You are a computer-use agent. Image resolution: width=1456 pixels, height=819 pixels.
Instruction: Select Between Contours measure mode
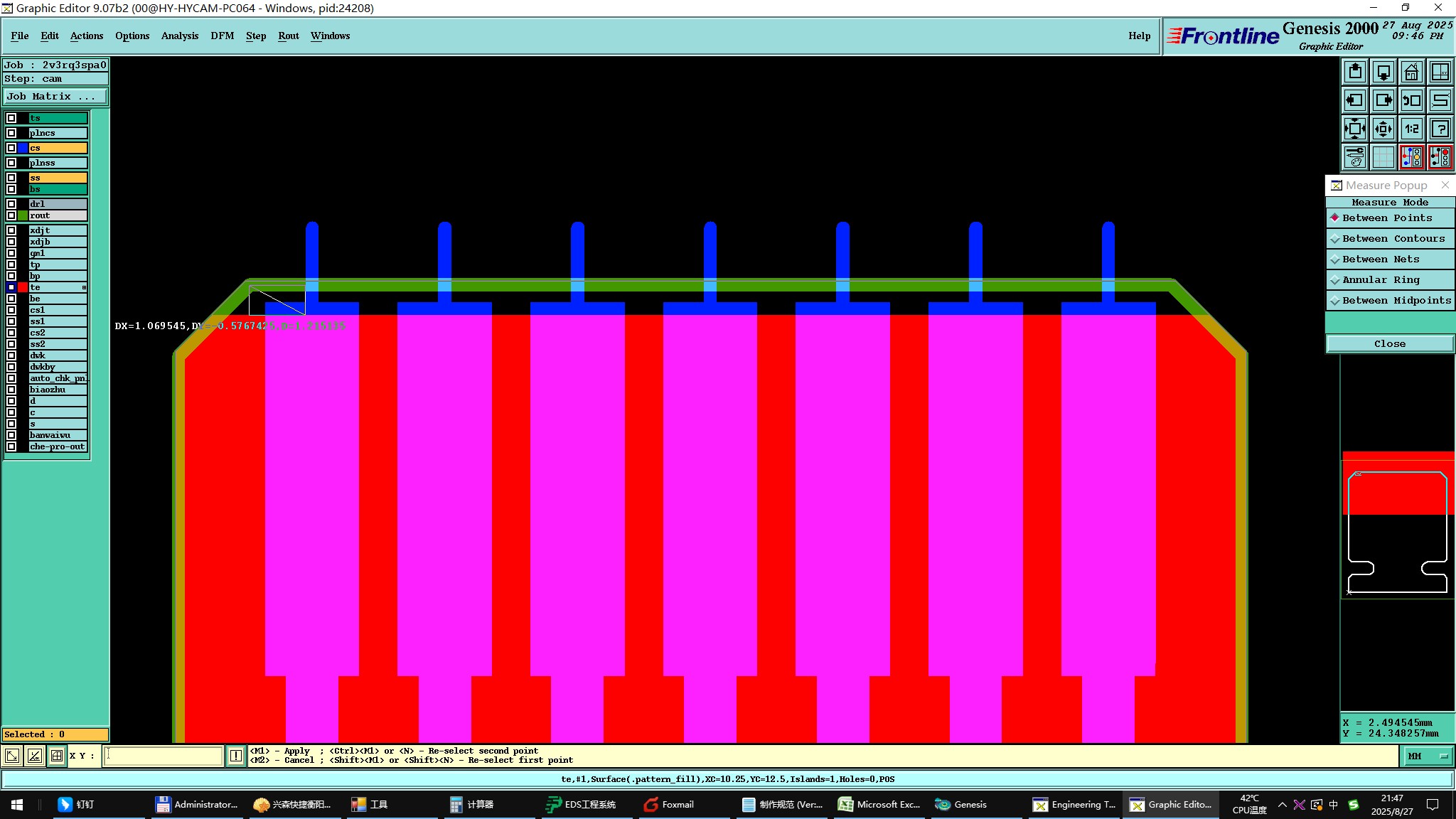1390,239
